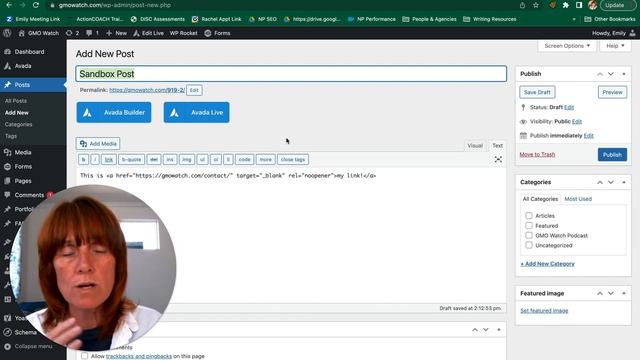The height and width of the screenshot is (360, 640).
Task: Open the Forms sidebar menu
Action: click(23, 167)
